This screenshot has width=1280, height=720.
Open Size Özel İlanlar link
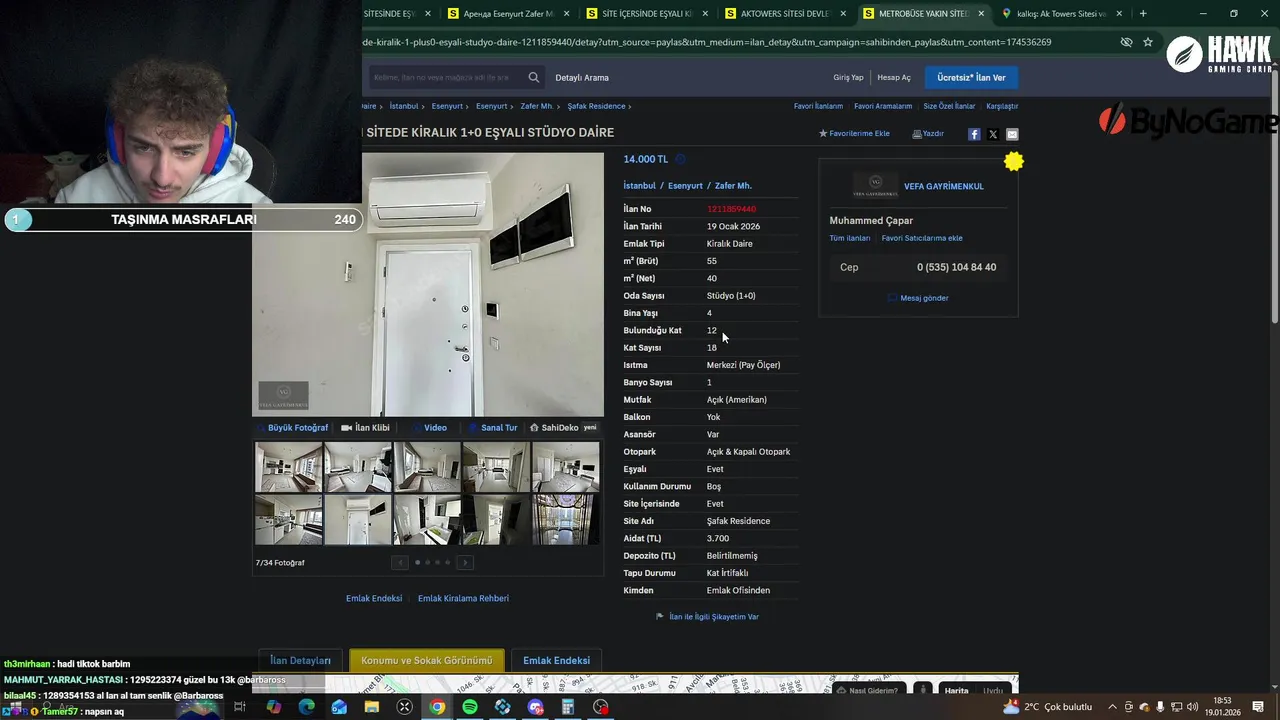point(949,106)
